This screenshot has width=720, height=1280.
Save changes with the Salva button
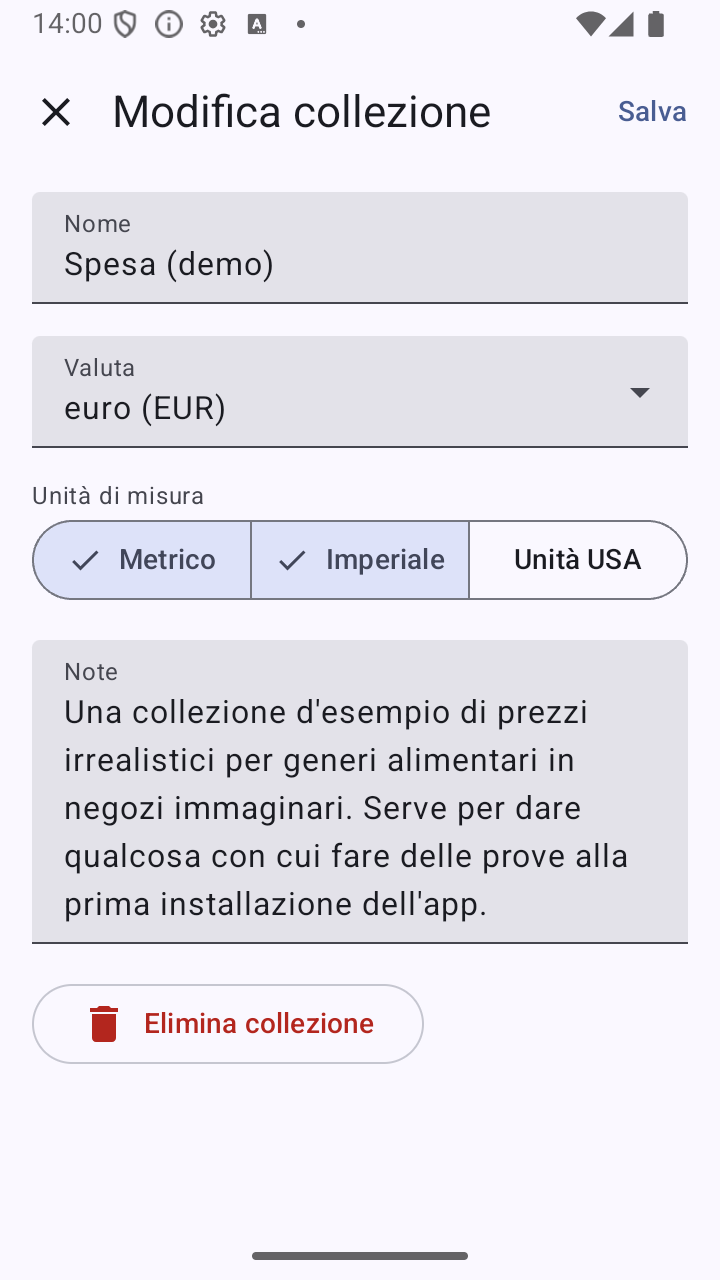tap(652, 112)
